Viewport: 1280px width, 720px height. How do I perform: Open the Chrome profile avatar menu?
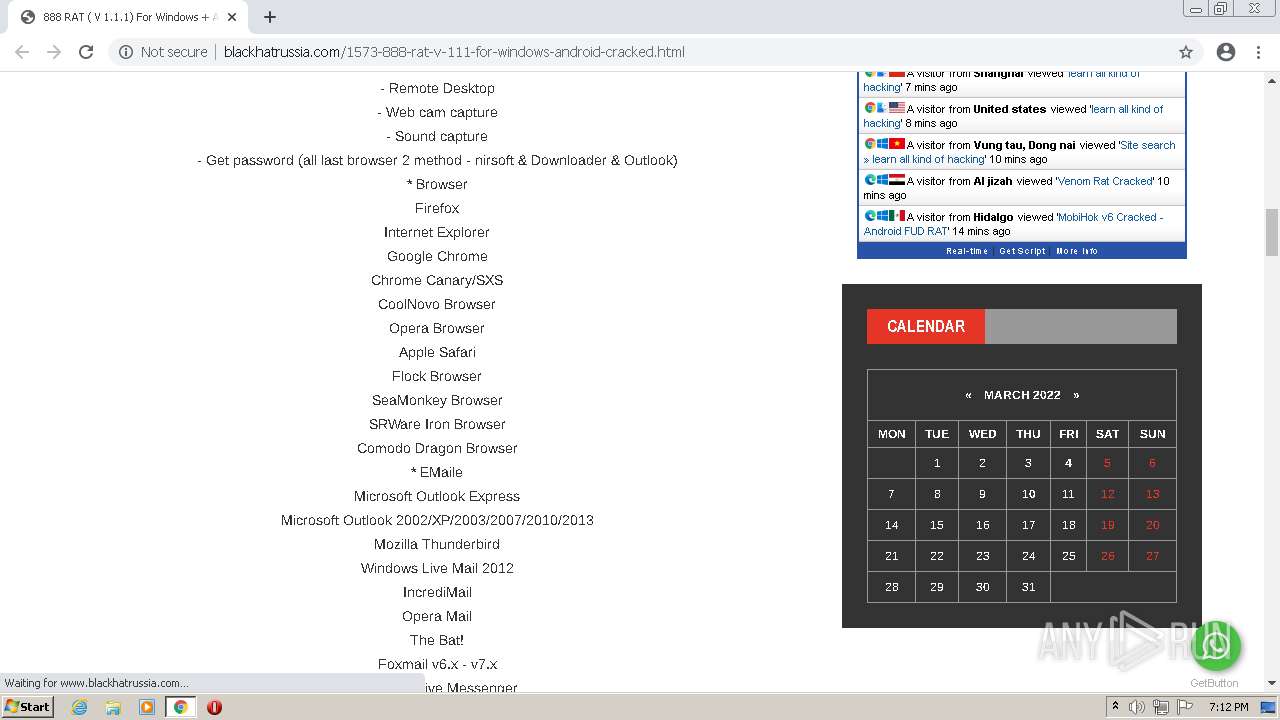point(1226,52)
